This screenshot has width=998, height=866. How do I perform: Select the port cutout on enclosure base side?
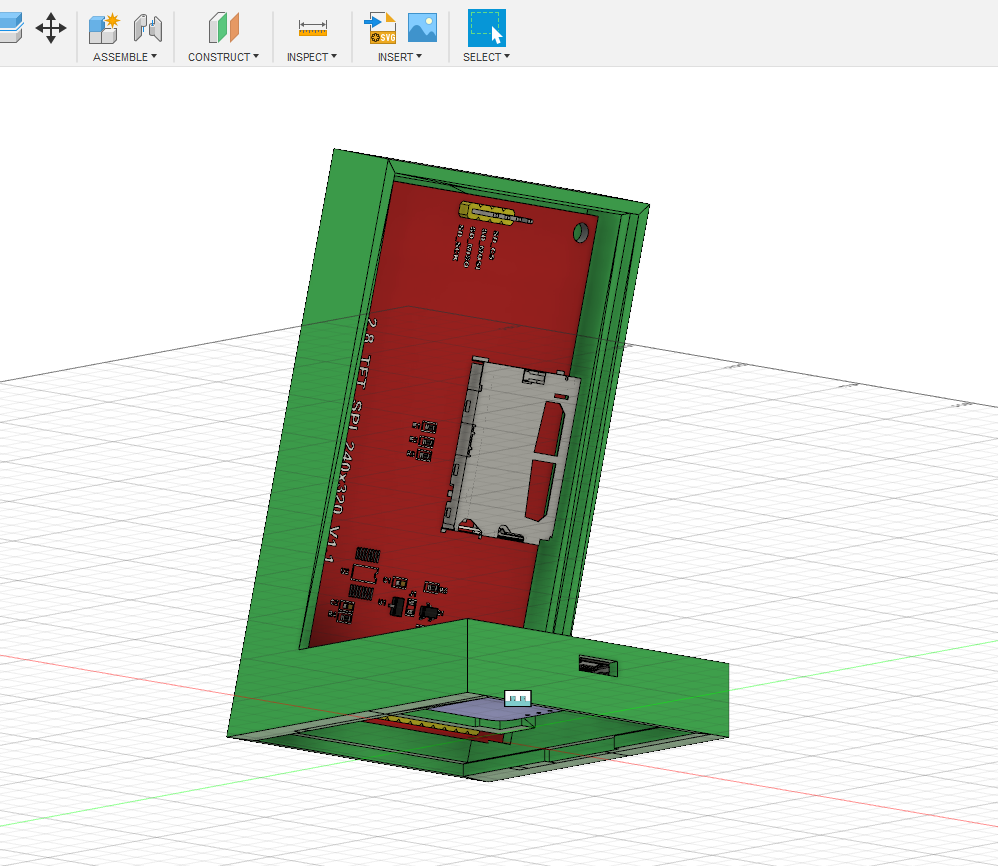click(599, 665)
